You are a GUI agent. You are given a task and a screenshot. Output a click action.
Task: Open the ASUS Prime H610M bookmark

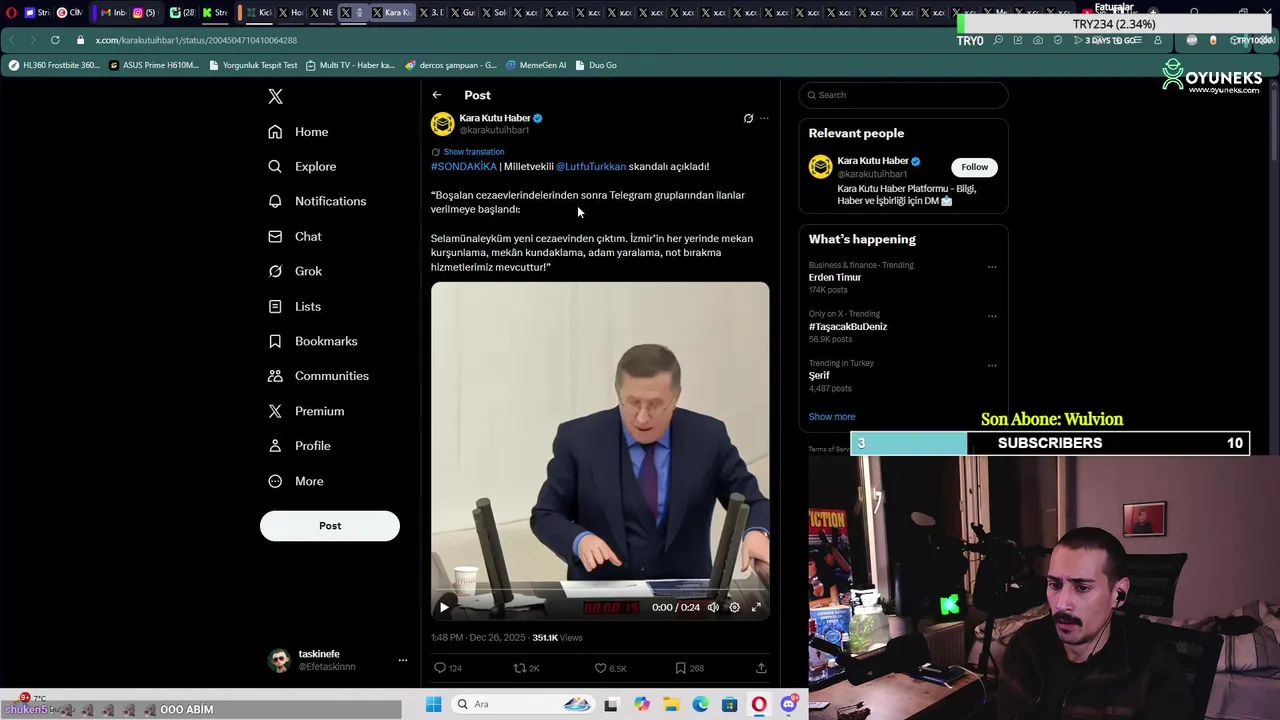click(154, 65)
